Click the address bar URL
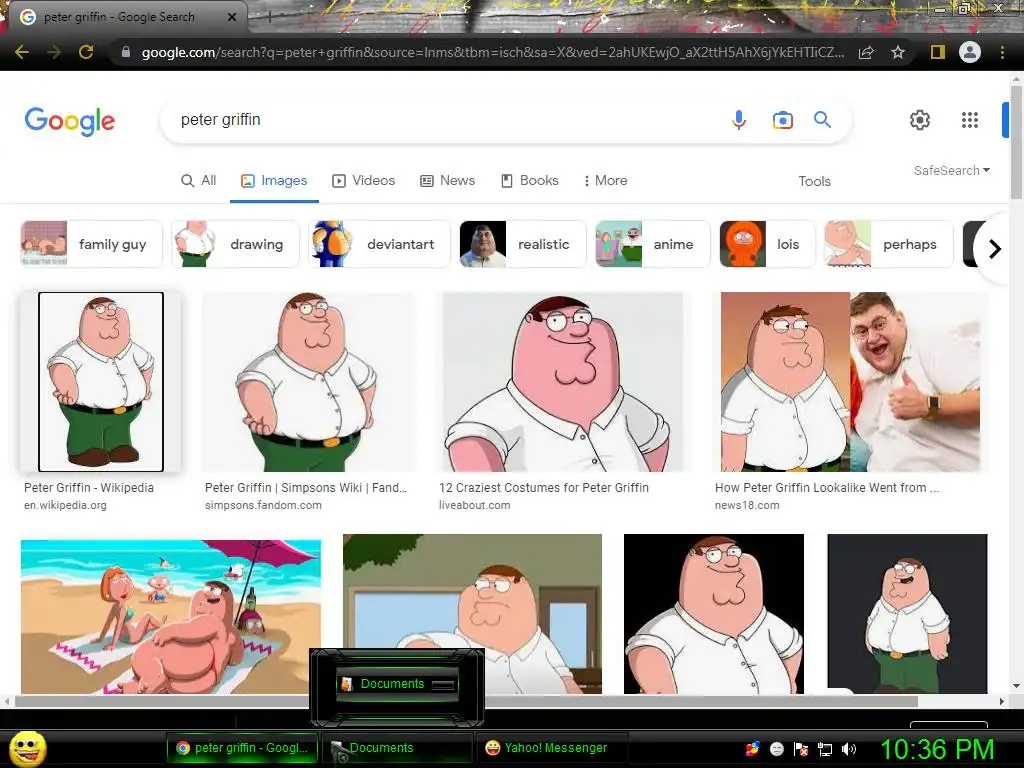This screenshot has width=1024, height=768. [492, 52]
